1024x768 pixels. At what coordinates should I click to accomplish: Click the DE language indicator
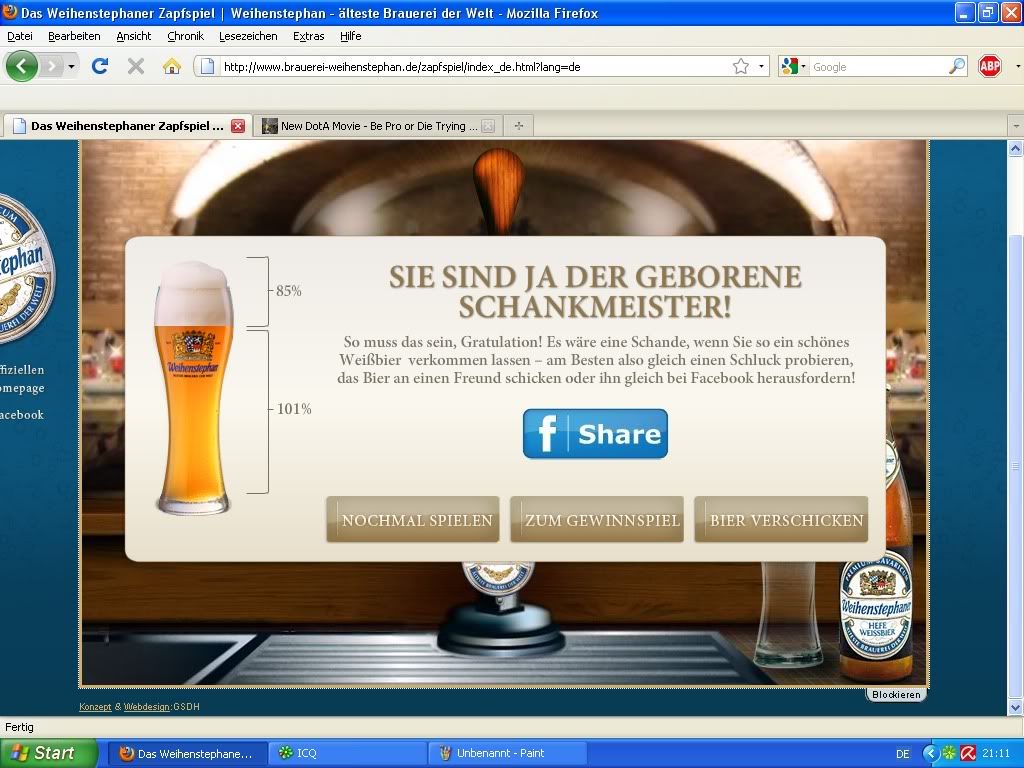(x=903, y=754)
